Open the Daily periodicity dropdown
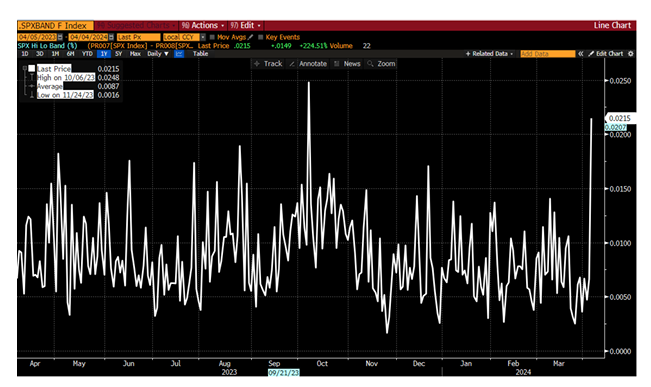651x387 pixels. tap(158, 54)
